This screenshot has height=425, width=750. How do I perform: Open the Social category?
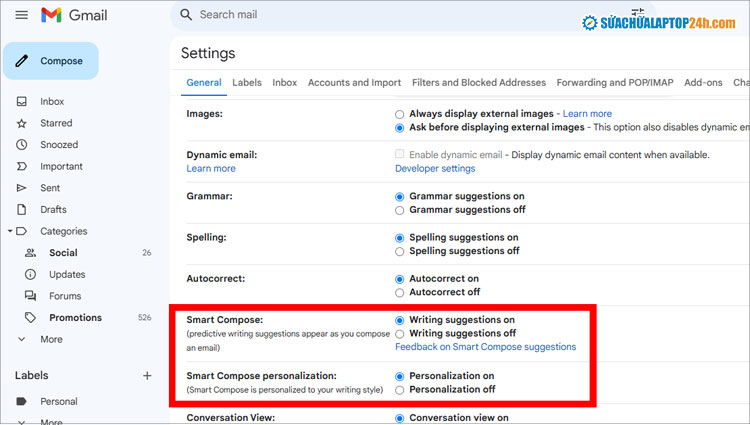click(x=63, y=253)
